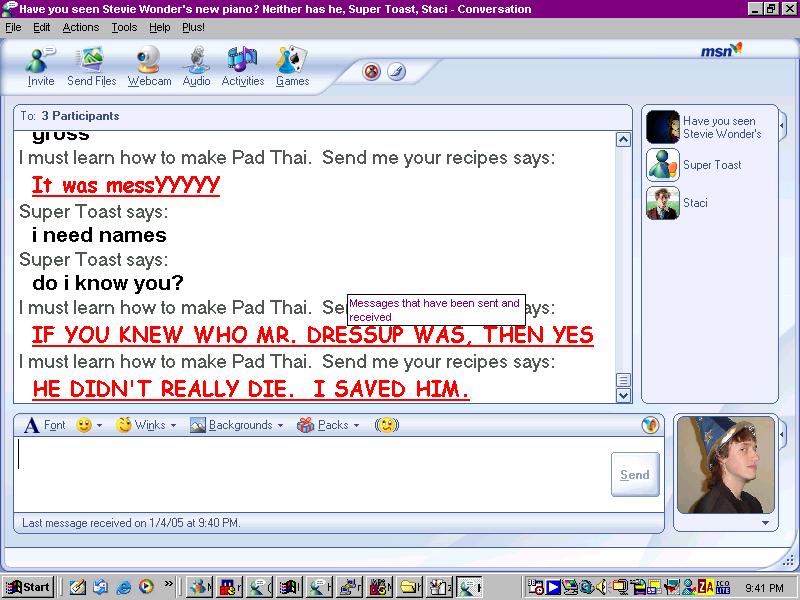Click the speaker volume tray icon
800x600 pixels.
click(602, 587)
